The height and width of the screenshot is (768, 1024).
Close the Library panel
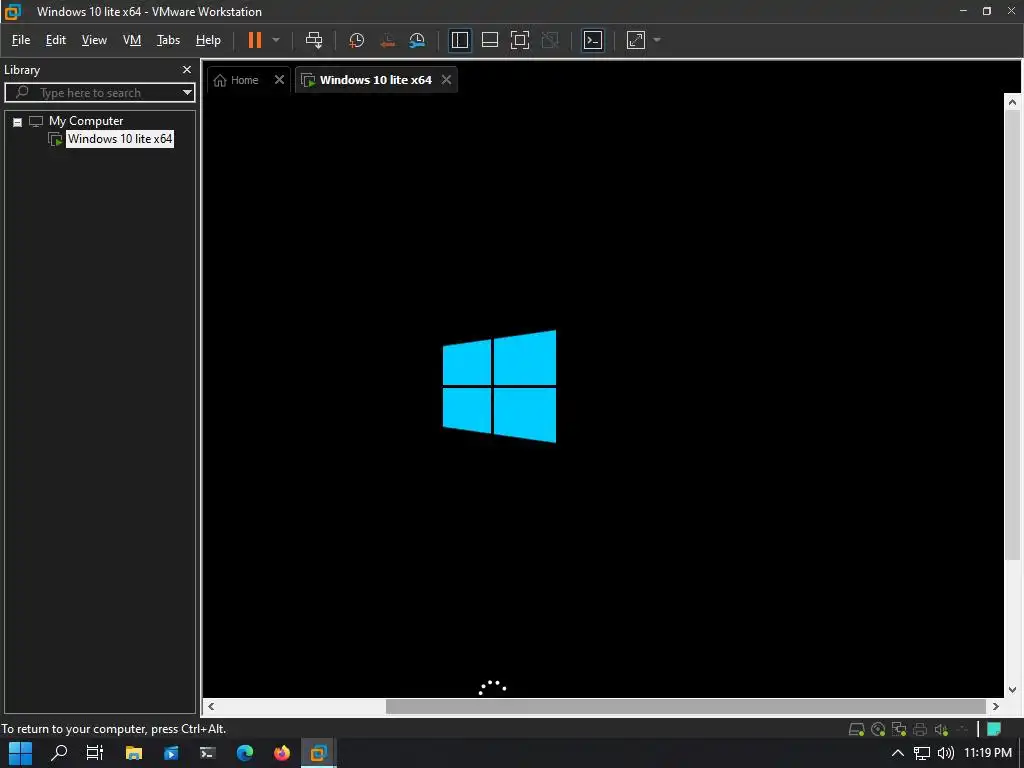coord(187,69)
